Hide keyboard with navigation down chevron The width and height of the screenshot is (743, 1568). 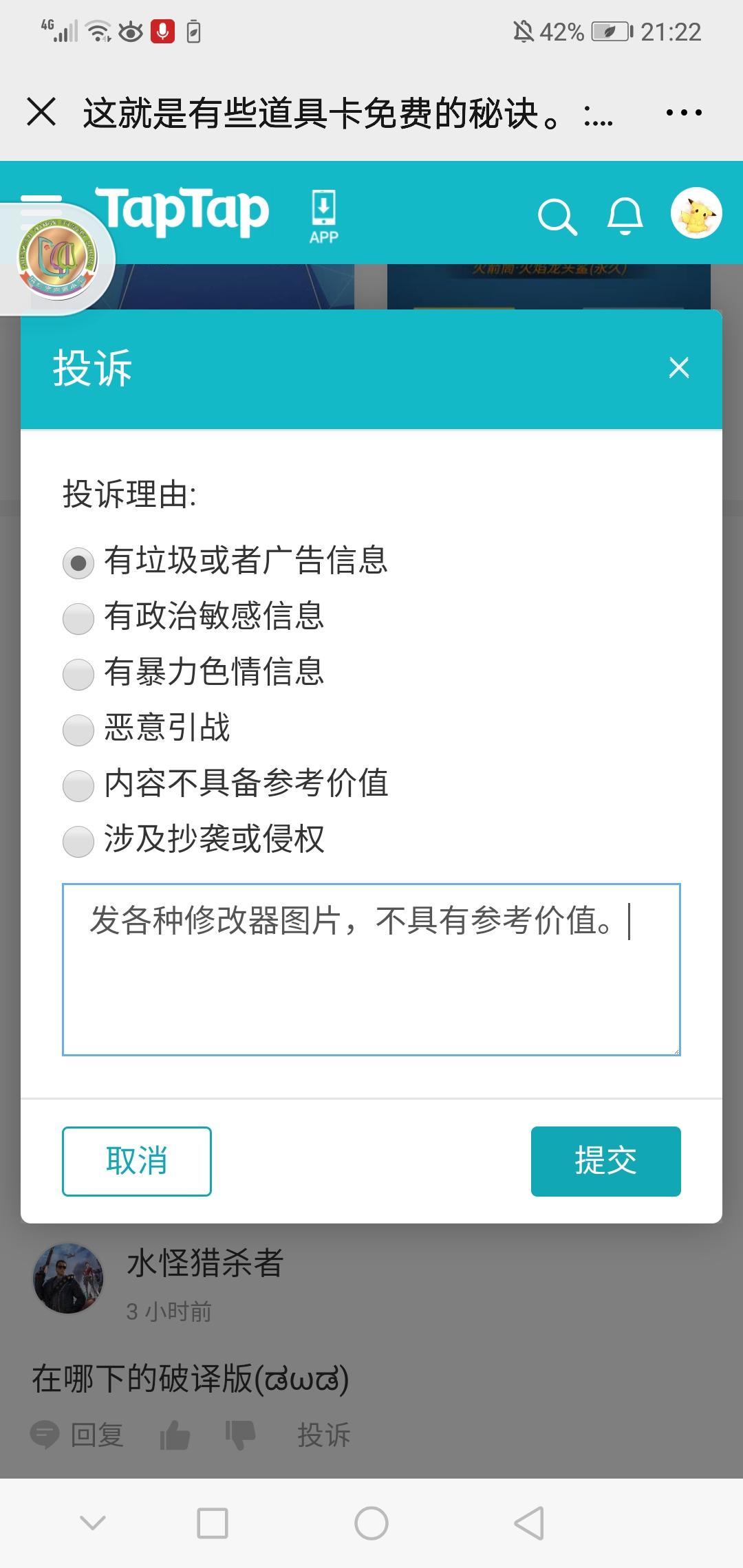[93, 1523]
